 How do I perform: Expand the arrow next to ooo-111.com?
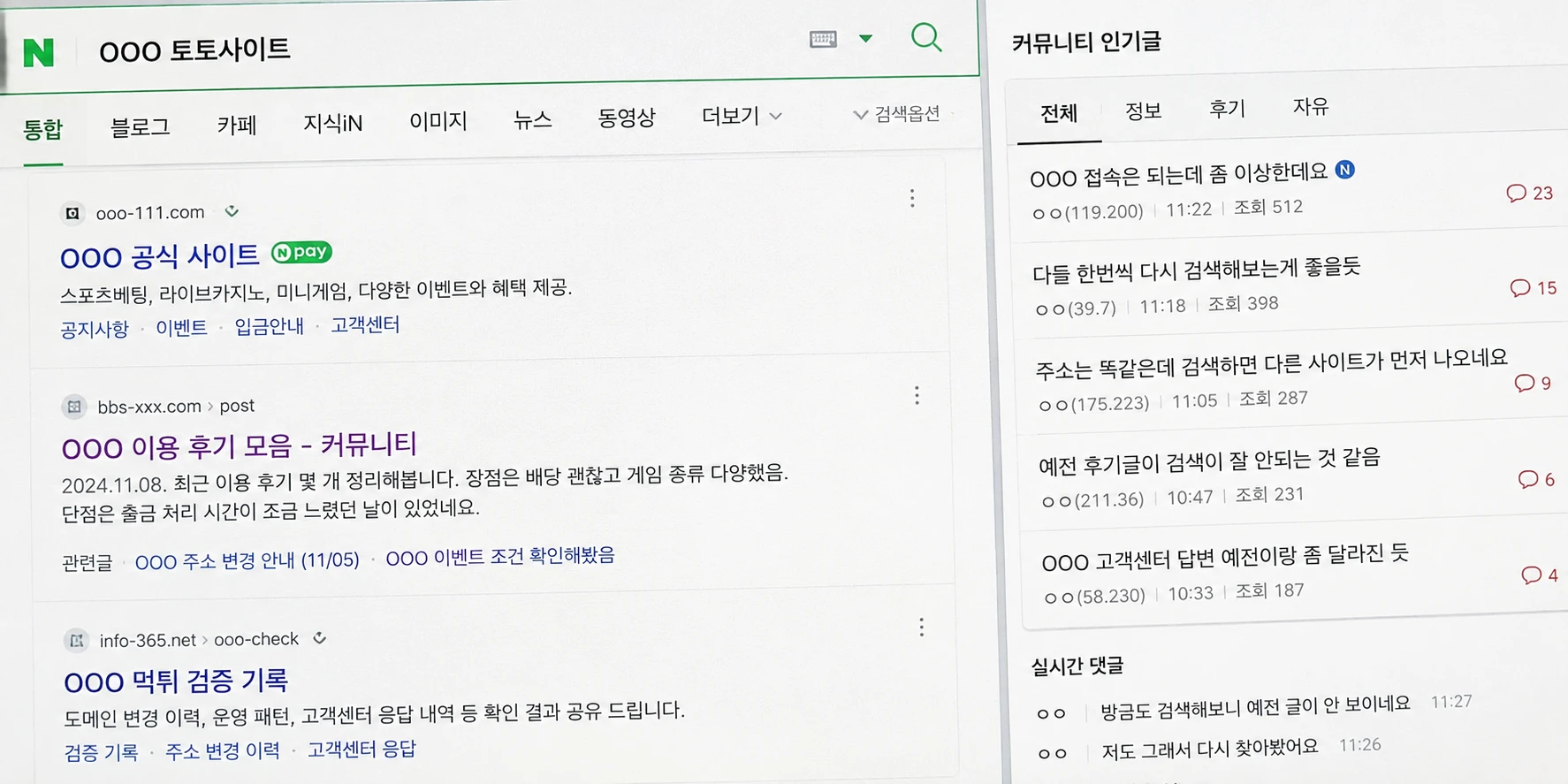(x=232, y=211)
